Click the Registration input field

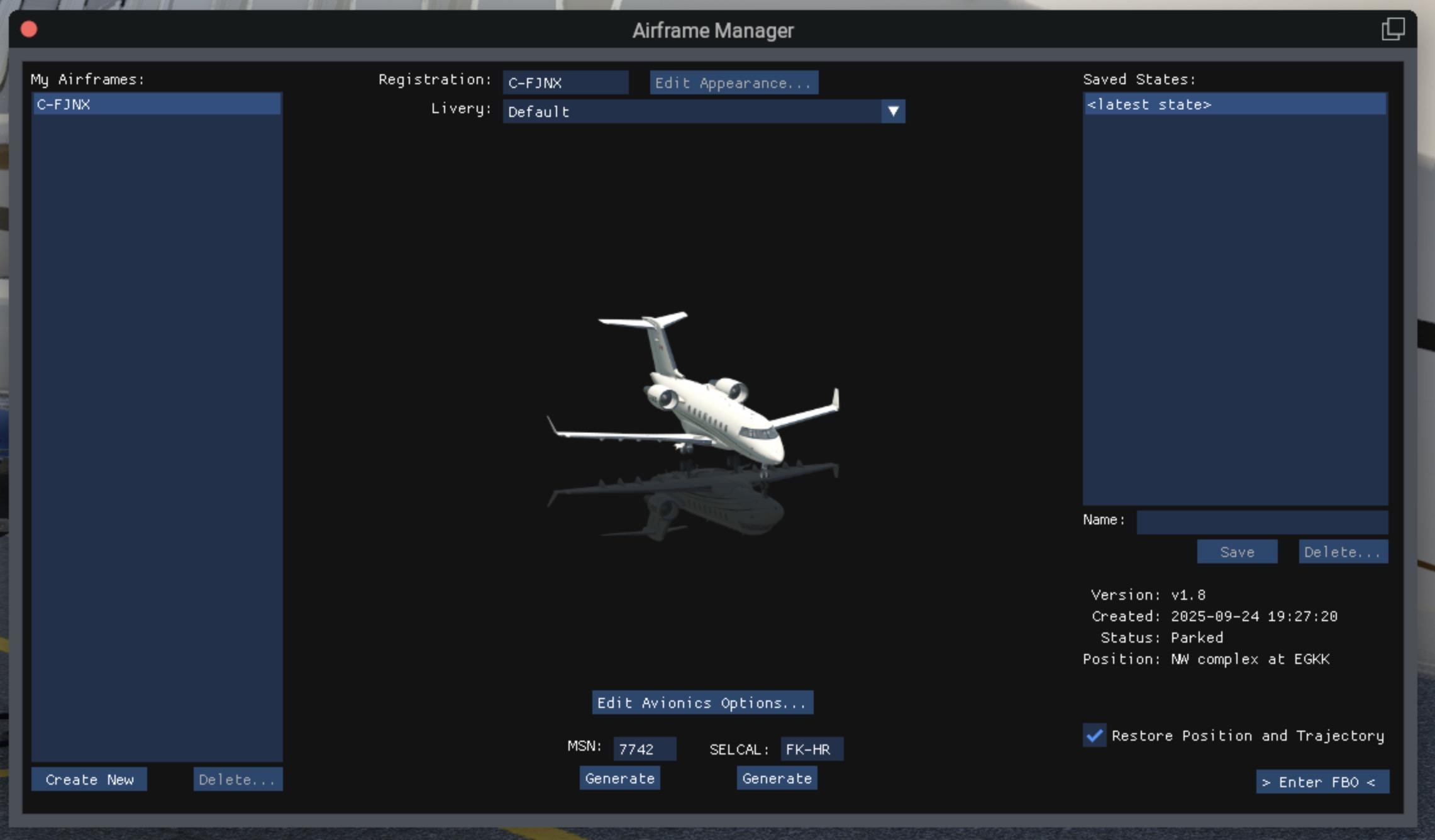click(x=565, y=83)
